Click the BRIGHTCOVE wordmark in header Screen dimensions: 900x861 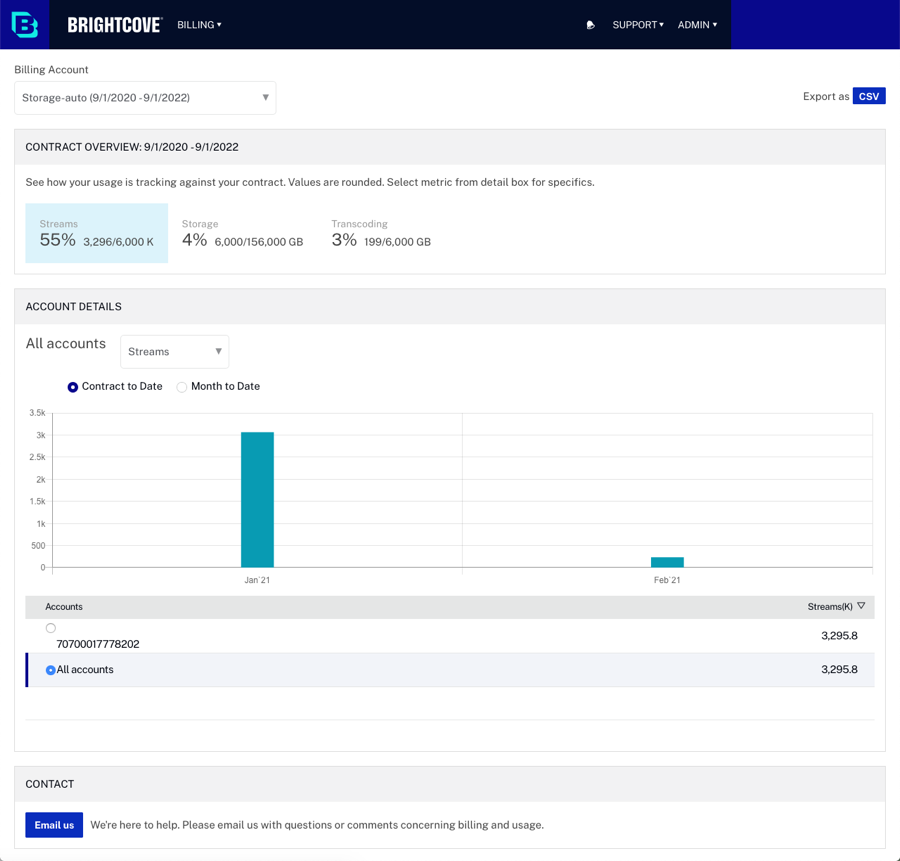(114, 25)
